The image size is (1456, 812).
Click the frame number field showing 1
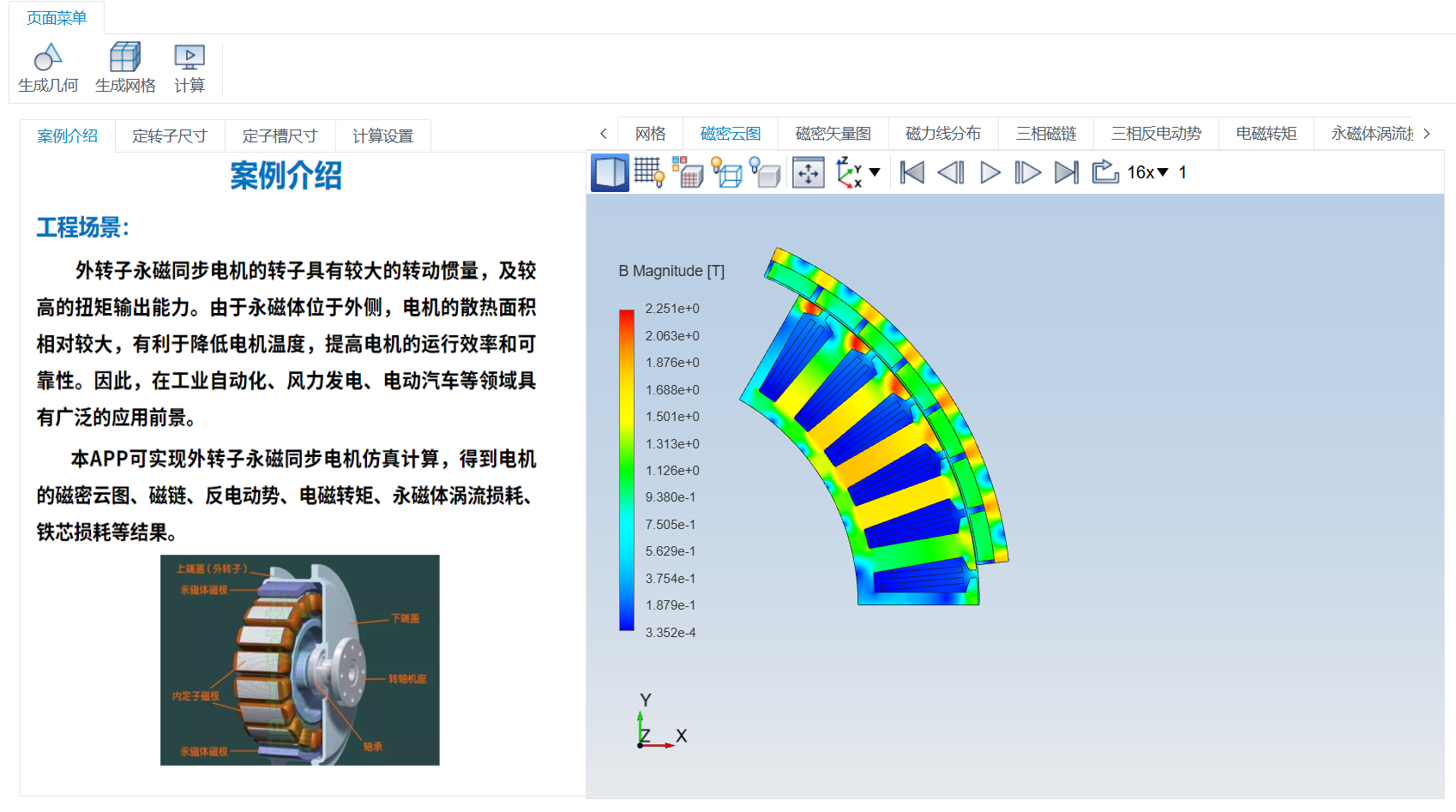[x=1182, y=172]
